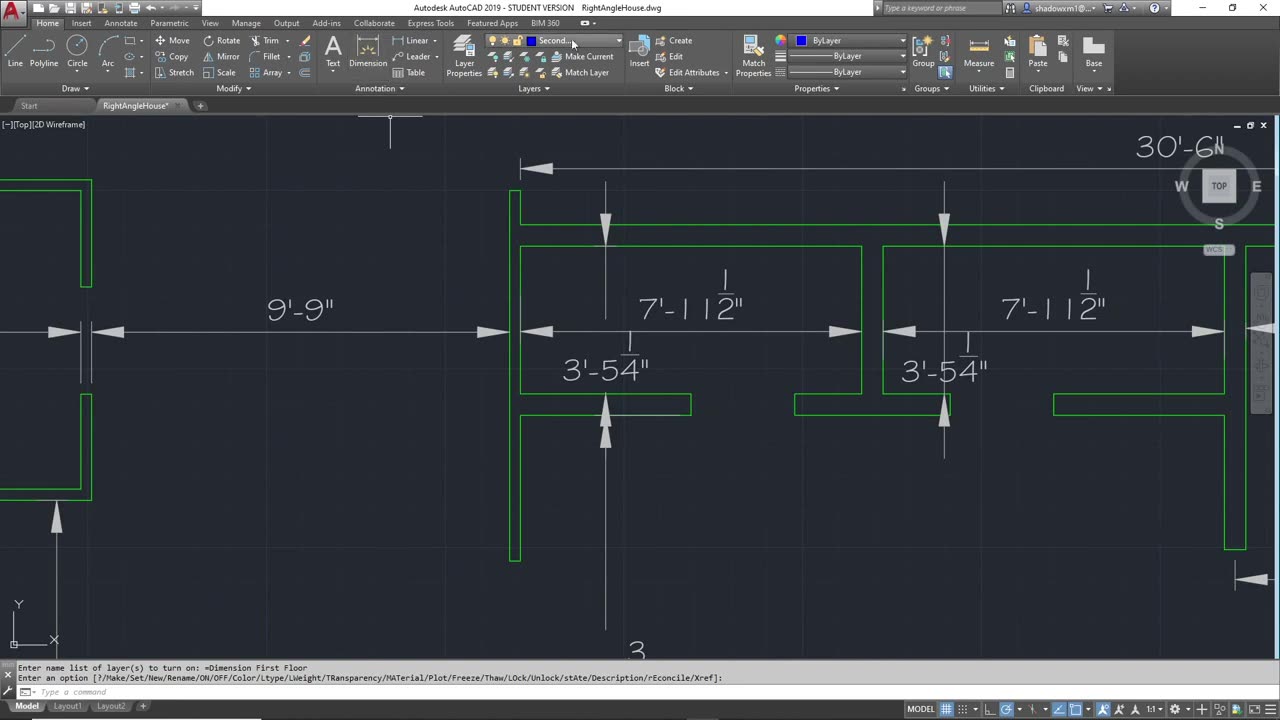The width and height of the screenshot is (1280, 720).
Task: Insert multiline Text
Action: tap(333, 51)
